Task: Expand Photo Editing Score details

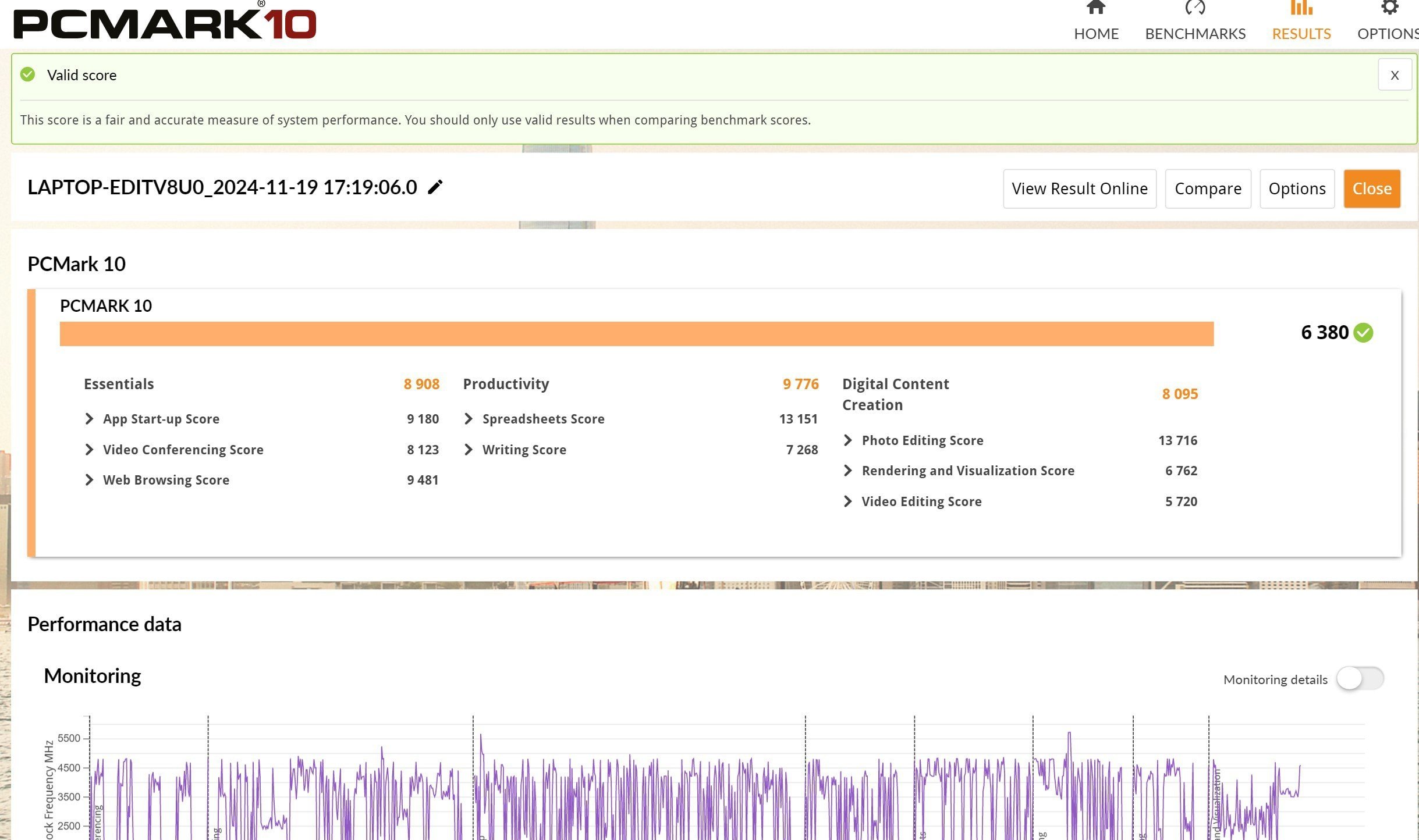Action: (x=848, y=440)
